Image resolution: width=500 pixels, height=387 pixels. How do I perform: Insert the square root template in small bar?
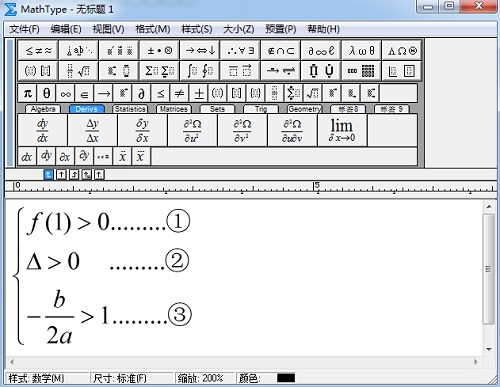[313, 93]
